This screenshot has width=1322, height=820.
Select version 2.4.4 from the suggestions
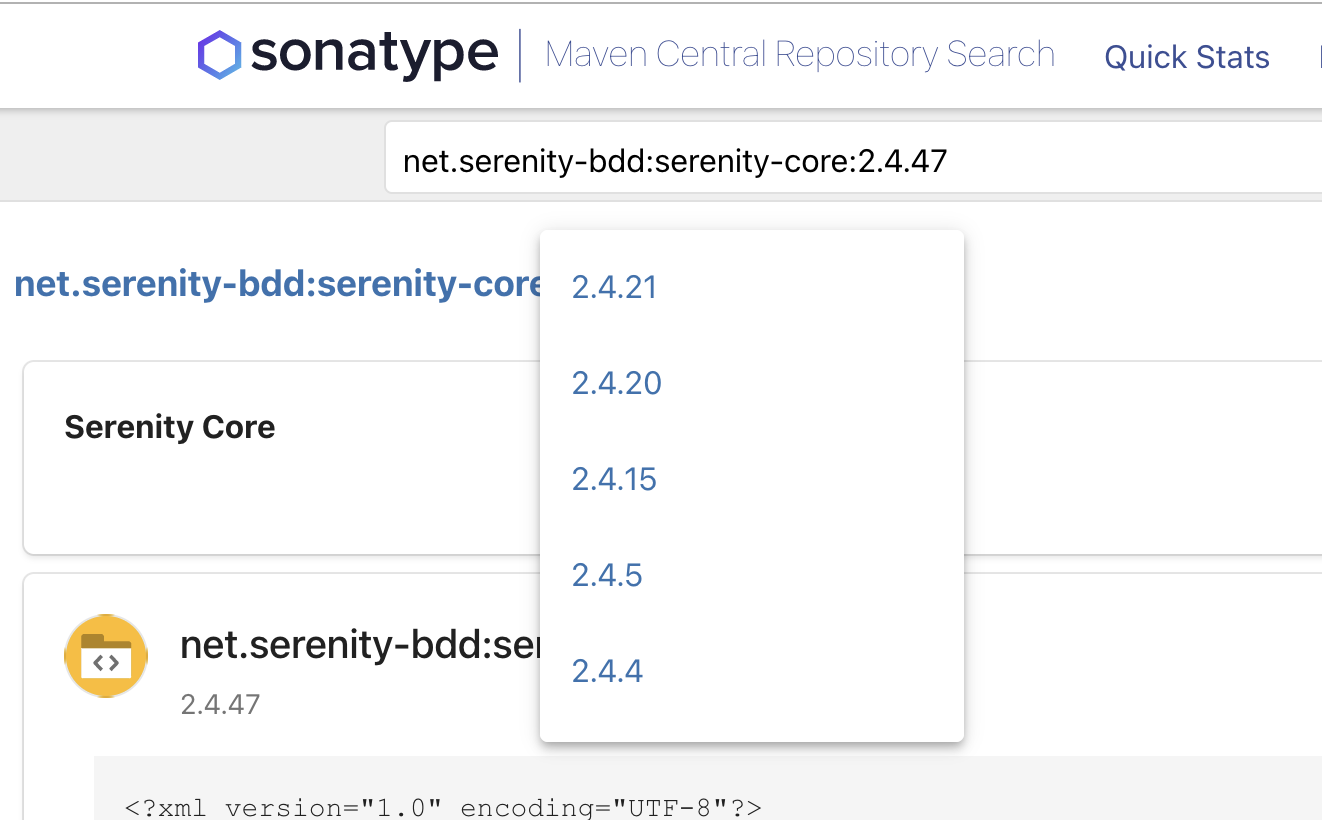click(x=607, y=671)
